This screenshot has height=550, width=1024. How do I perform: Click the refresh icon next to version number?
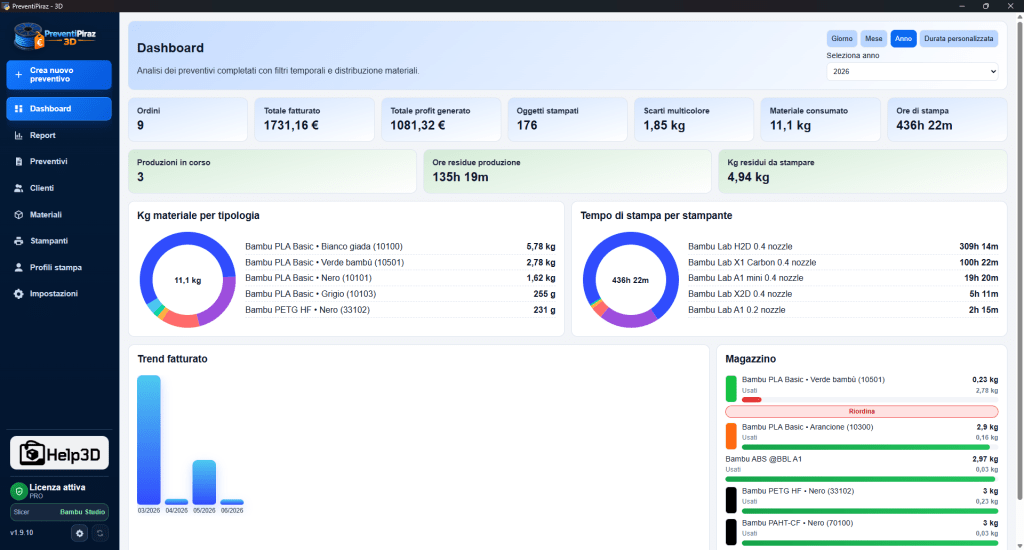100,533
